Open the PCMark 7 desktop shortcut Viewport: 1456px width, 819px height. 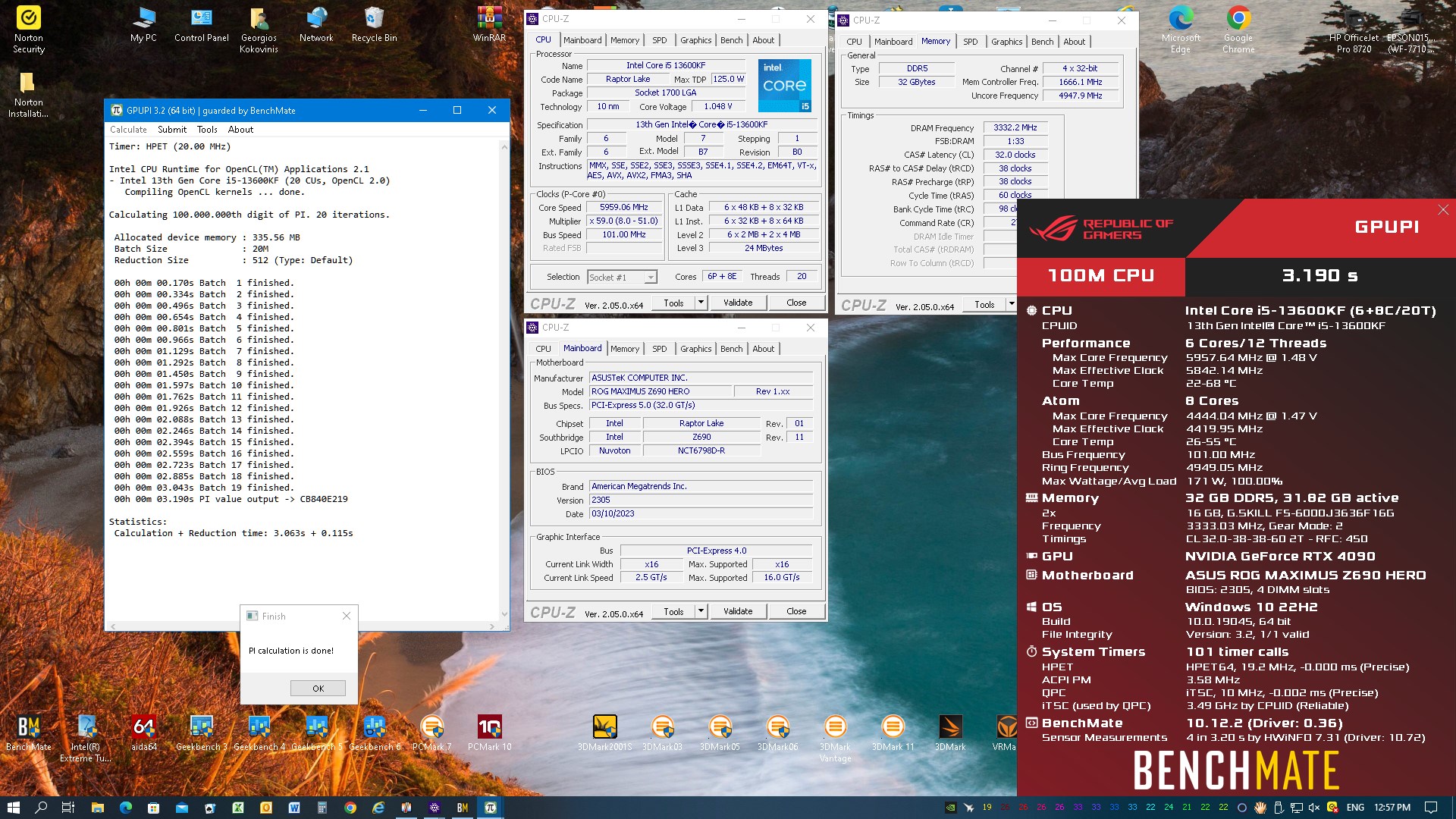coord(431,733)
